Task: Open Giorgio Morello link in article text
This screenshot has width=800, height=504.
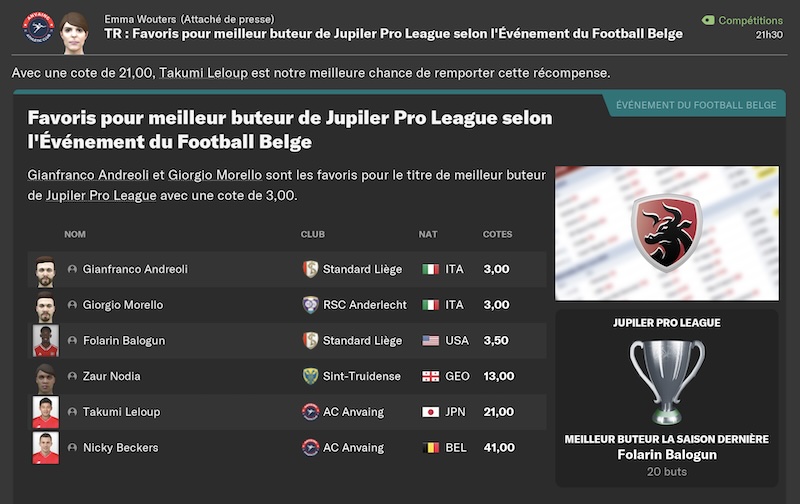Action: pyautogui.click(x=215, y=175)
